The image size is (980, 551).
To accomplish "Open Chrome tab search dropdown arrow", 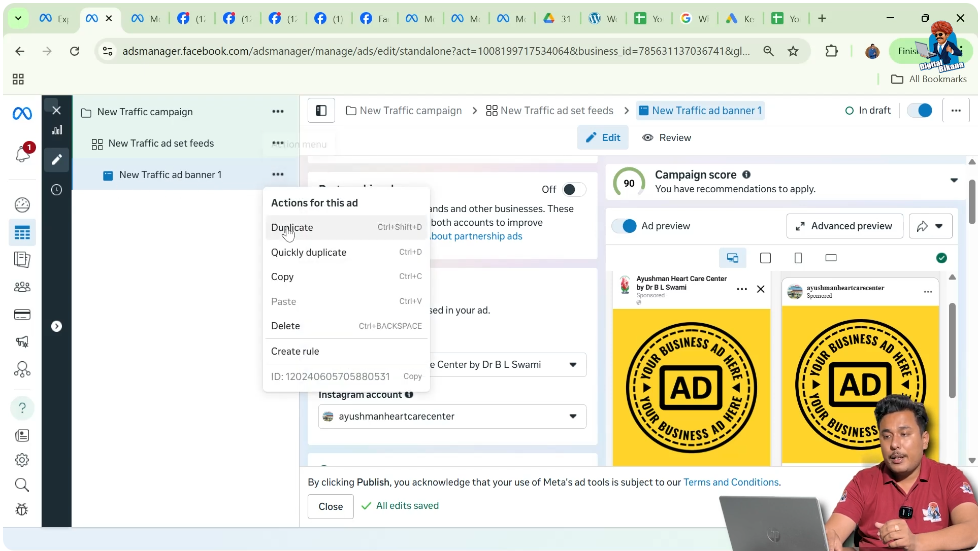I will [x=18, y=18].
